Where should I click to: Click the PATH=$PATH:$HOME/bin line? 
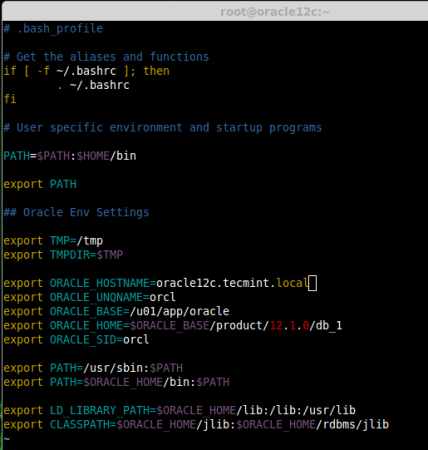coord(70,156)
